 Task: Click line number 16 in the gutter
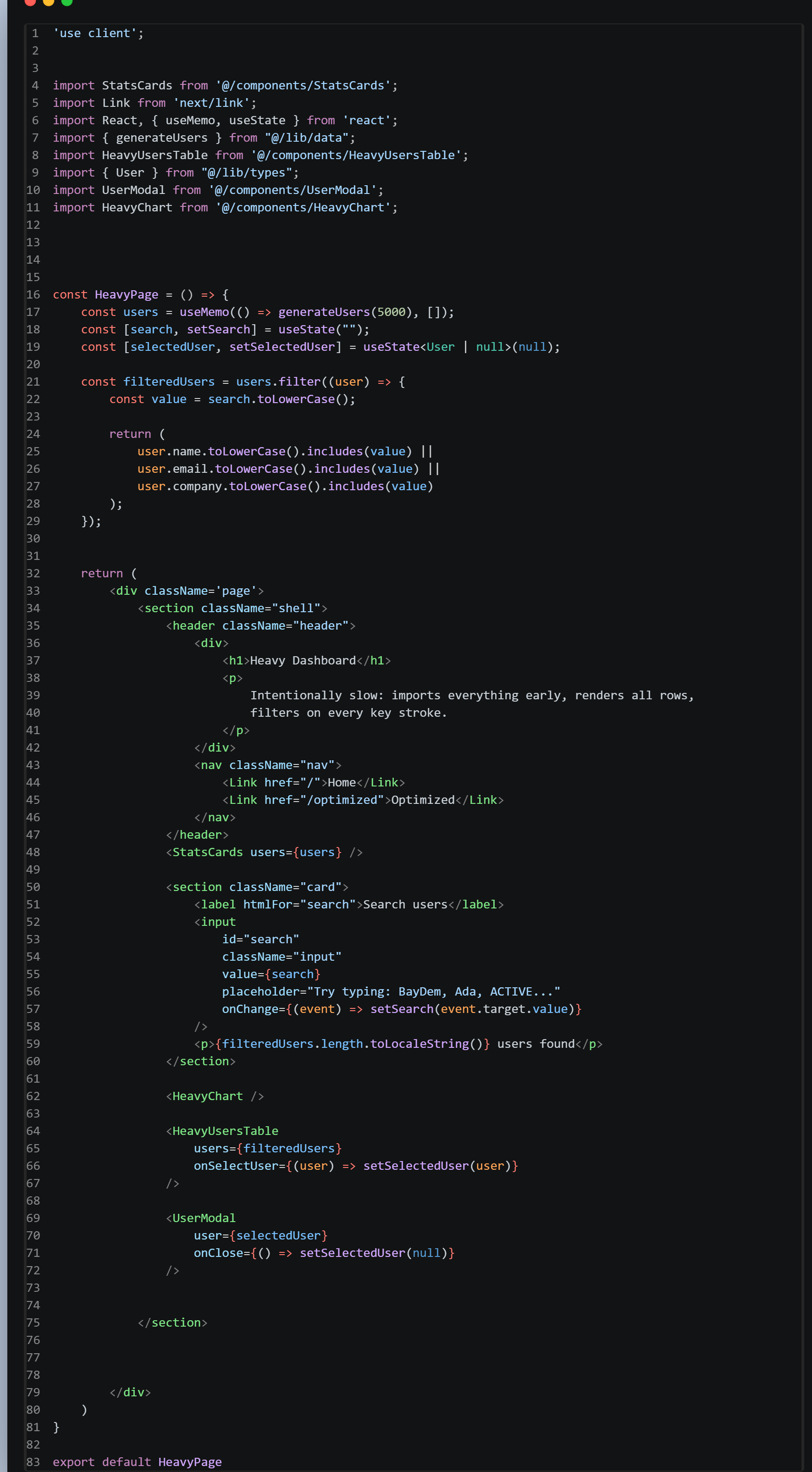(x=33, y=295)
